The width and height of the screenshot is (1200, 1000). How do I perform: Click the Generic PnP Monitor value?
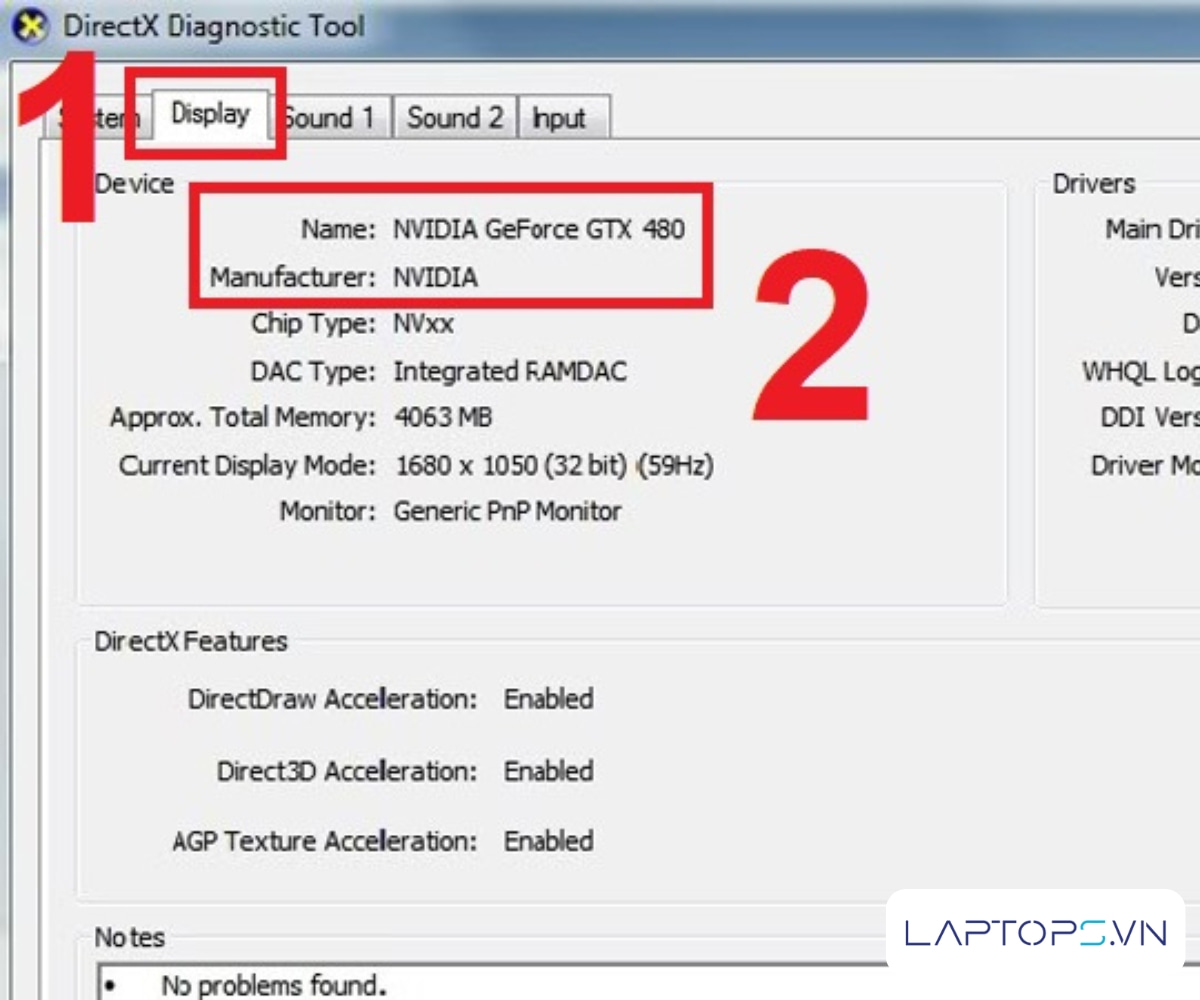pyautogui.click(x=507, y=512)
